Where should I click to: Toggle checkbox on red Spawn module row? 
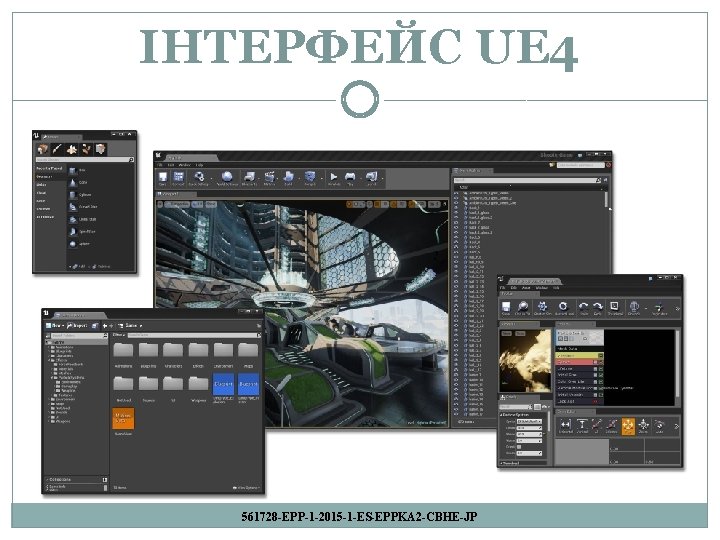601,362
